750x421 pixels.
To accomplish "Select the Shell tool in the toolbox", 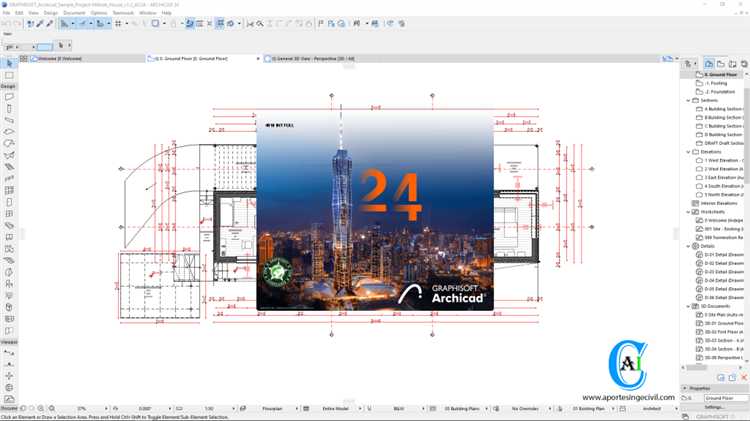I will [9, 155].
